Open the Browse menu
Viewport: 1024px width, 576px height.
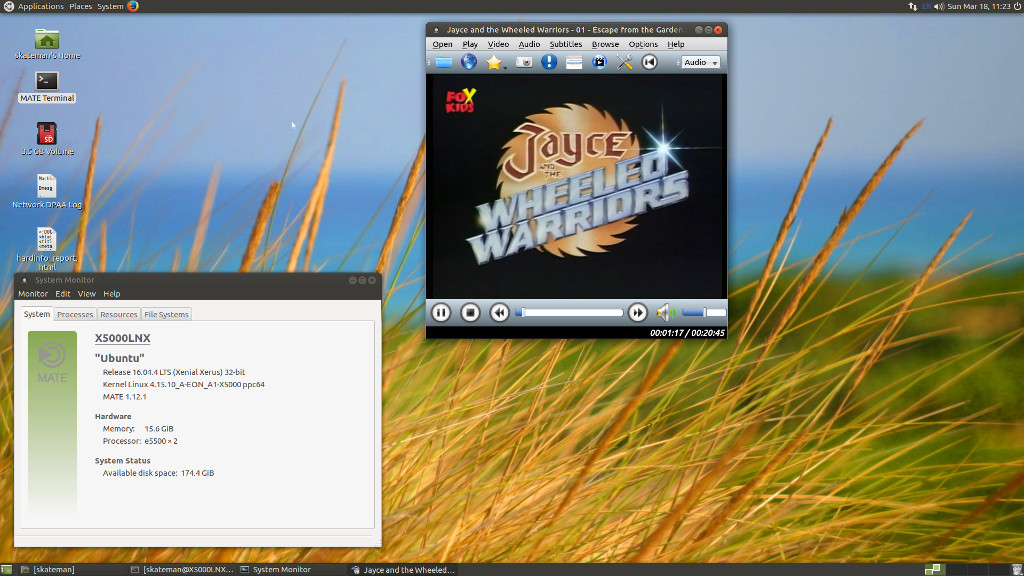(605, 44)
